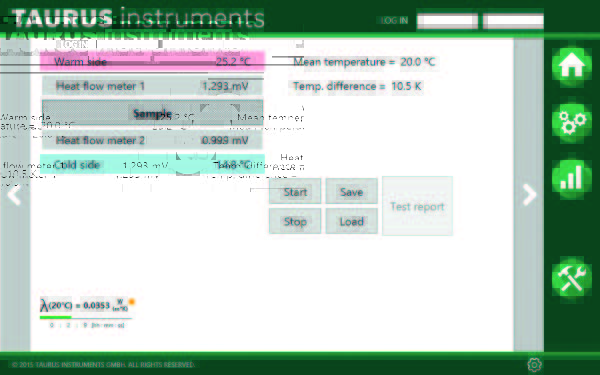
Task: Click the Sample block
Action: click(x=153, y=113)
